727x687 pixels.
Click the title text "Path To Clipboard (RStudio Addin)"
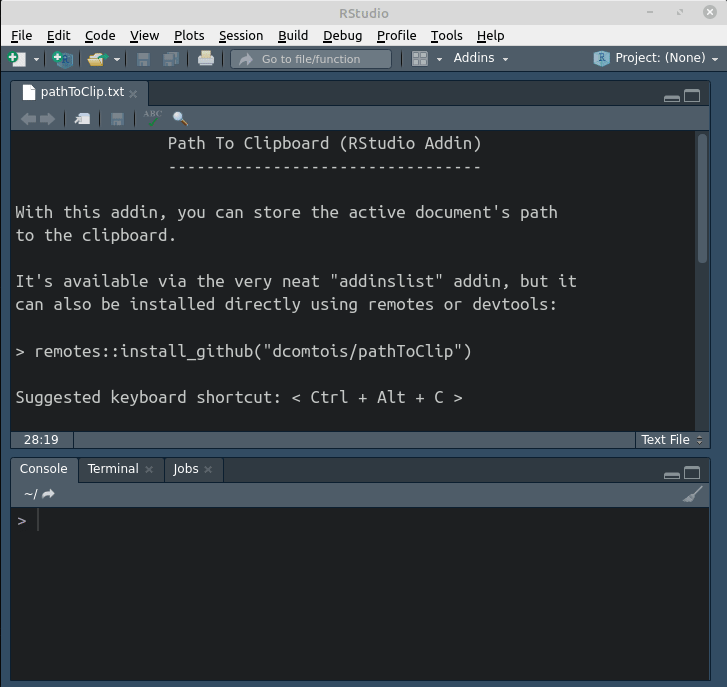click(x=324, y=143)
